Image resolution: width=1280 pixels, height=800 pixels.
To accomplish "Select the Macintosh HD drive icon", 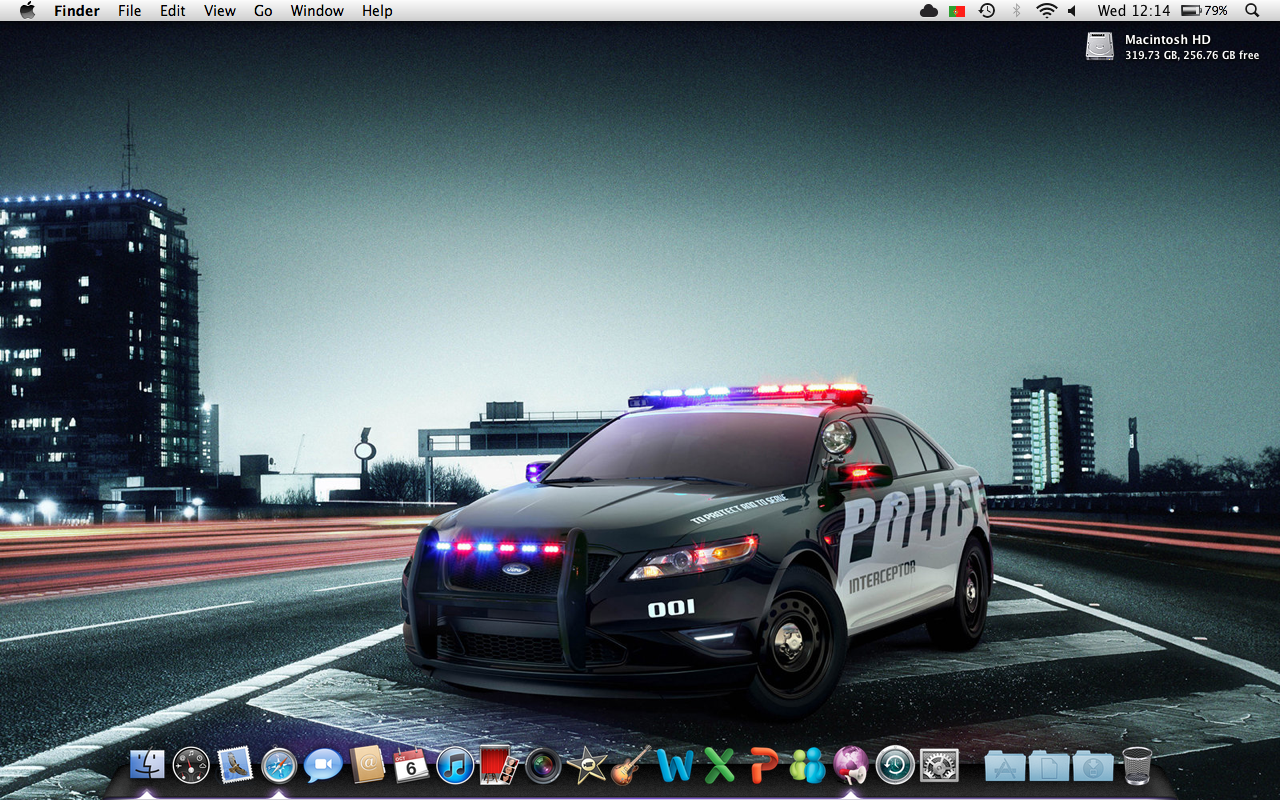I will point(1099,46).
